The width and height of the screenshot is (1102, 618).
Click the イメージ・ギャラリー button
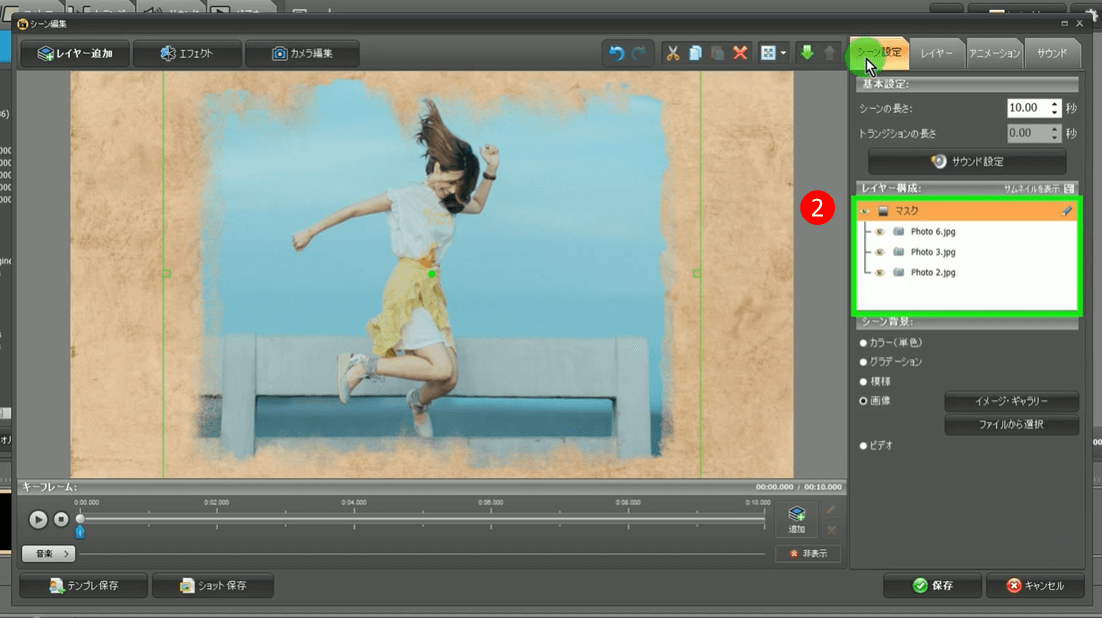pos(1011,402)
